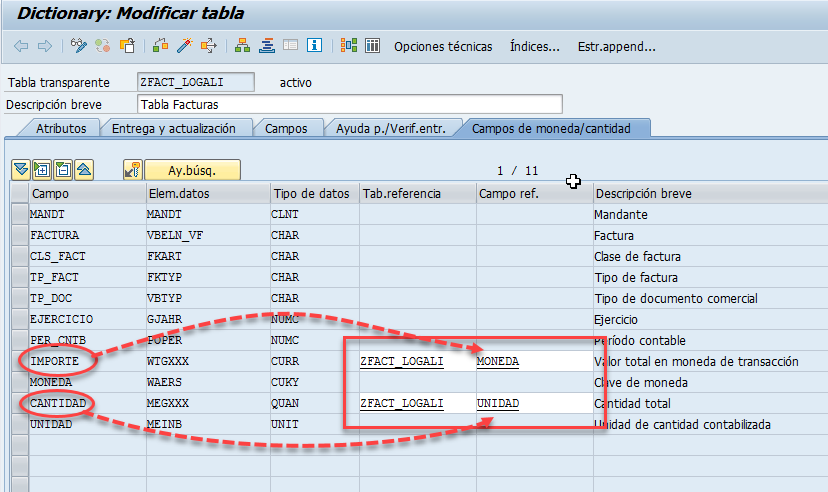
Task: Open the table contents grid icon
Action: tap(372, 45)
